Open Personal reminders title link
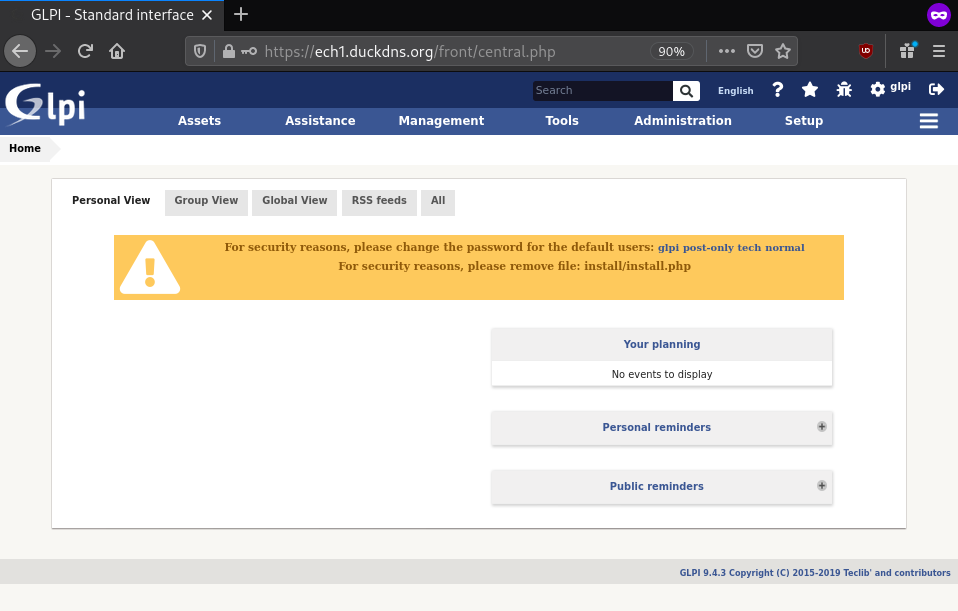 [657, 427]
